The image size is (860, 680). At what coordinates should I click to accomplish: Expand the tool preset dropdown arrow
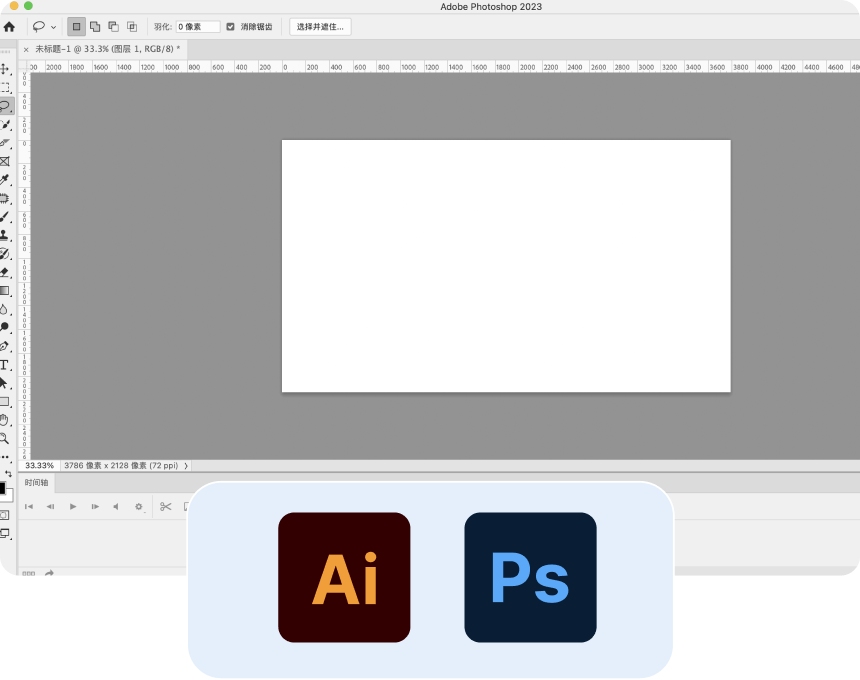pos(53,27)
